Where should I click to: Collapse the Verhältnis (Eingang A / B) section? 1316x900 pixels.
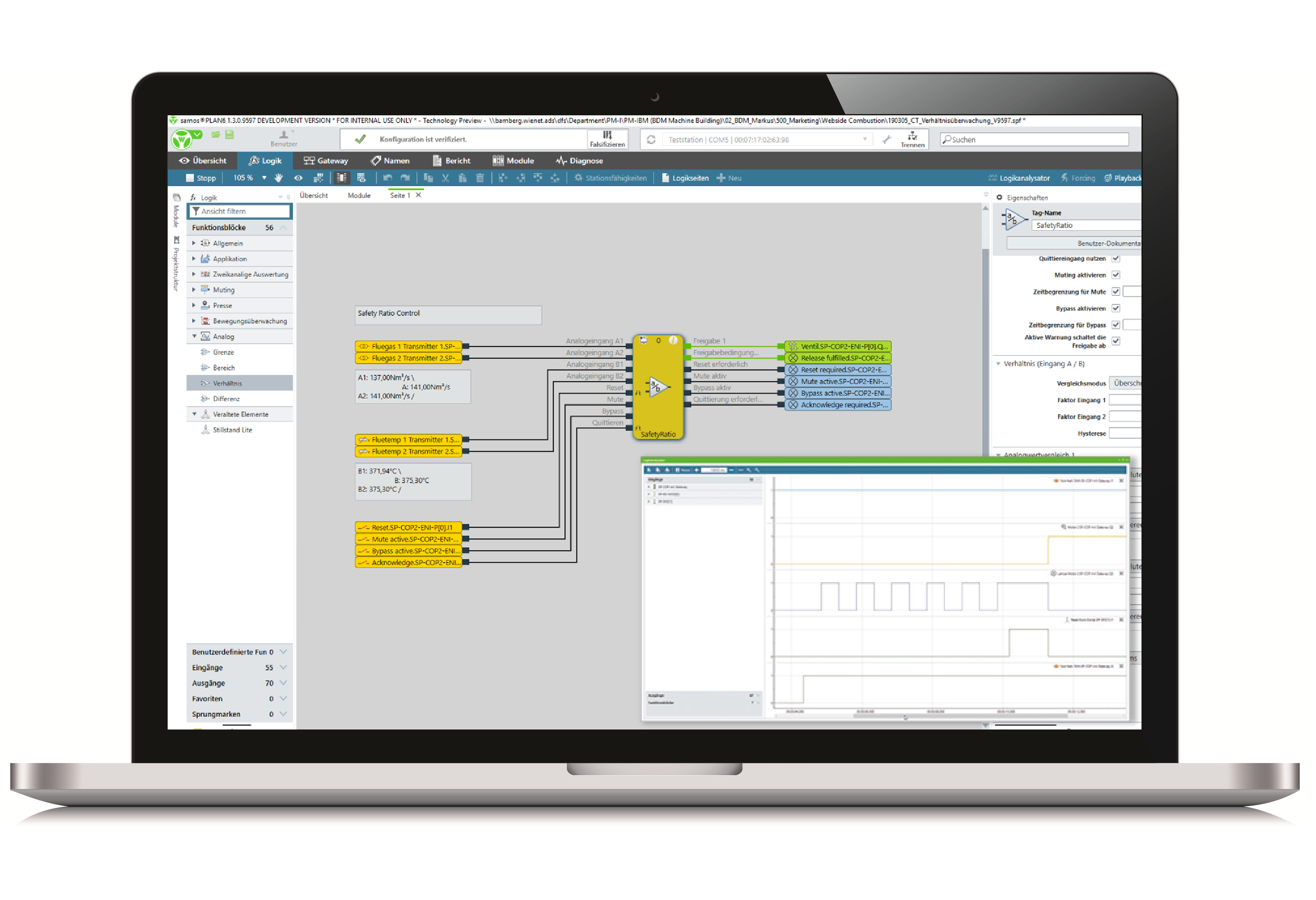(x=998, y=364)
